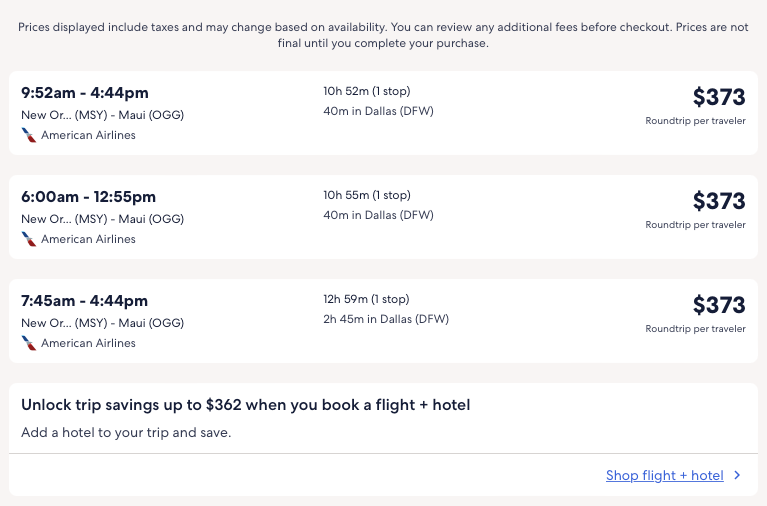Image resolution: width=767 pixels, height=506 pixels.
Task: Choose the 7:45am - 4:44pm flight
Action: tap(84, 301)
